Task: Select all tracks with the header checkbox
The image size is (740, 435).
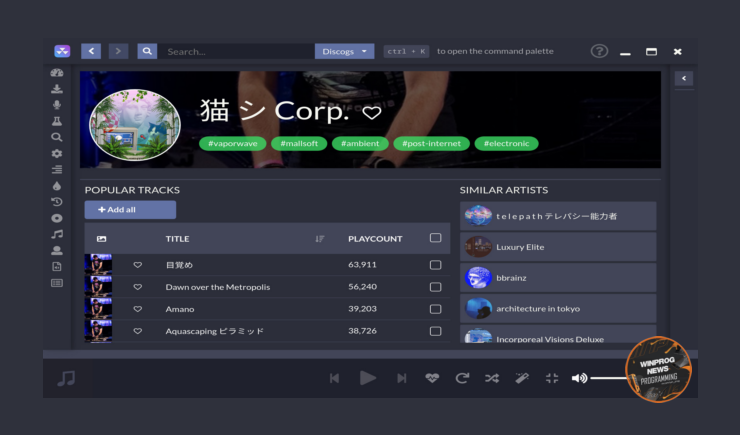Action: point(435,238)
